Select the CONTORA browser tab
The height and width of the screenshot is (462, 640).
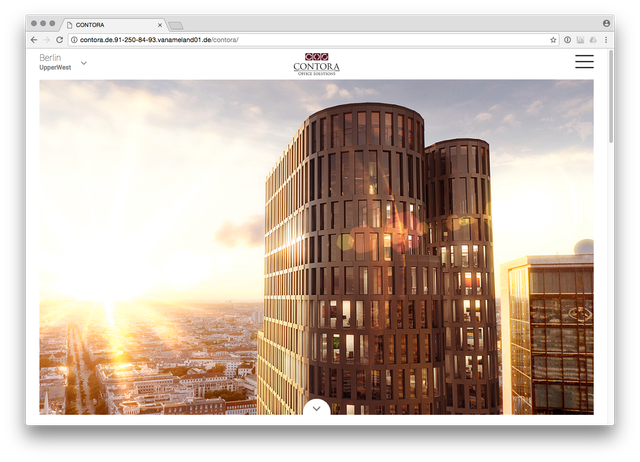coord(105,23)
